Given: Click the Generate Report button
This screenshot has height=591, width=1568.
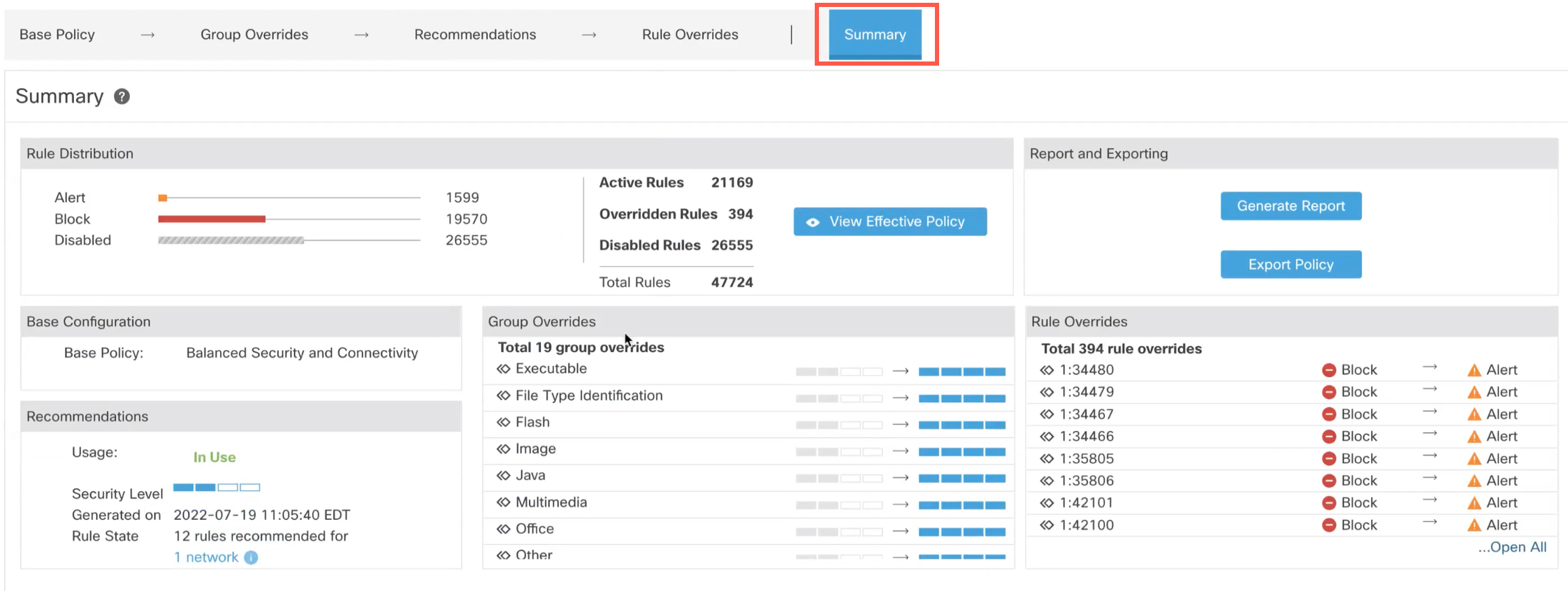Looking at the screenshot, I should tap(1291, 206).
